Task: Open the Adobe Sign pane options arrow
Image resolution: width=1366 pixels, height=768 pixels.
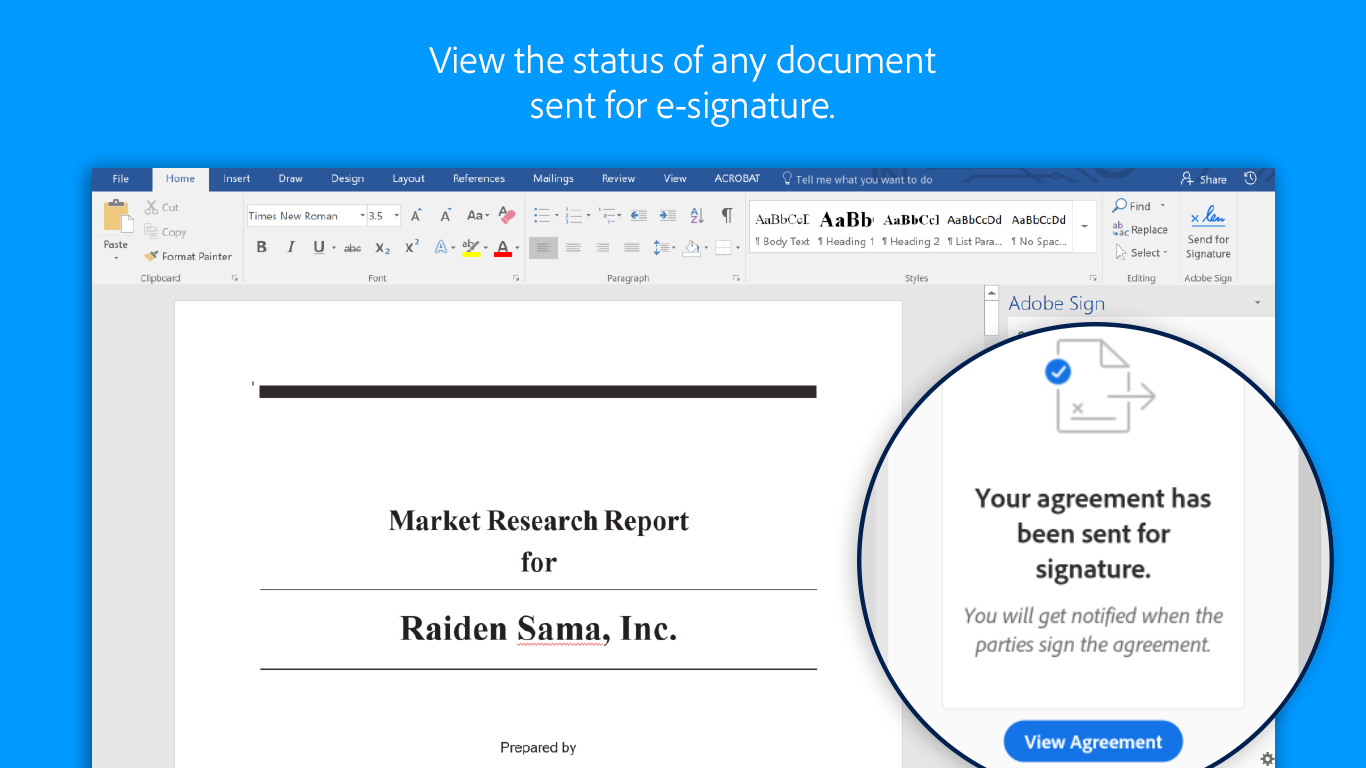Action: click(x=1258, y=303)
